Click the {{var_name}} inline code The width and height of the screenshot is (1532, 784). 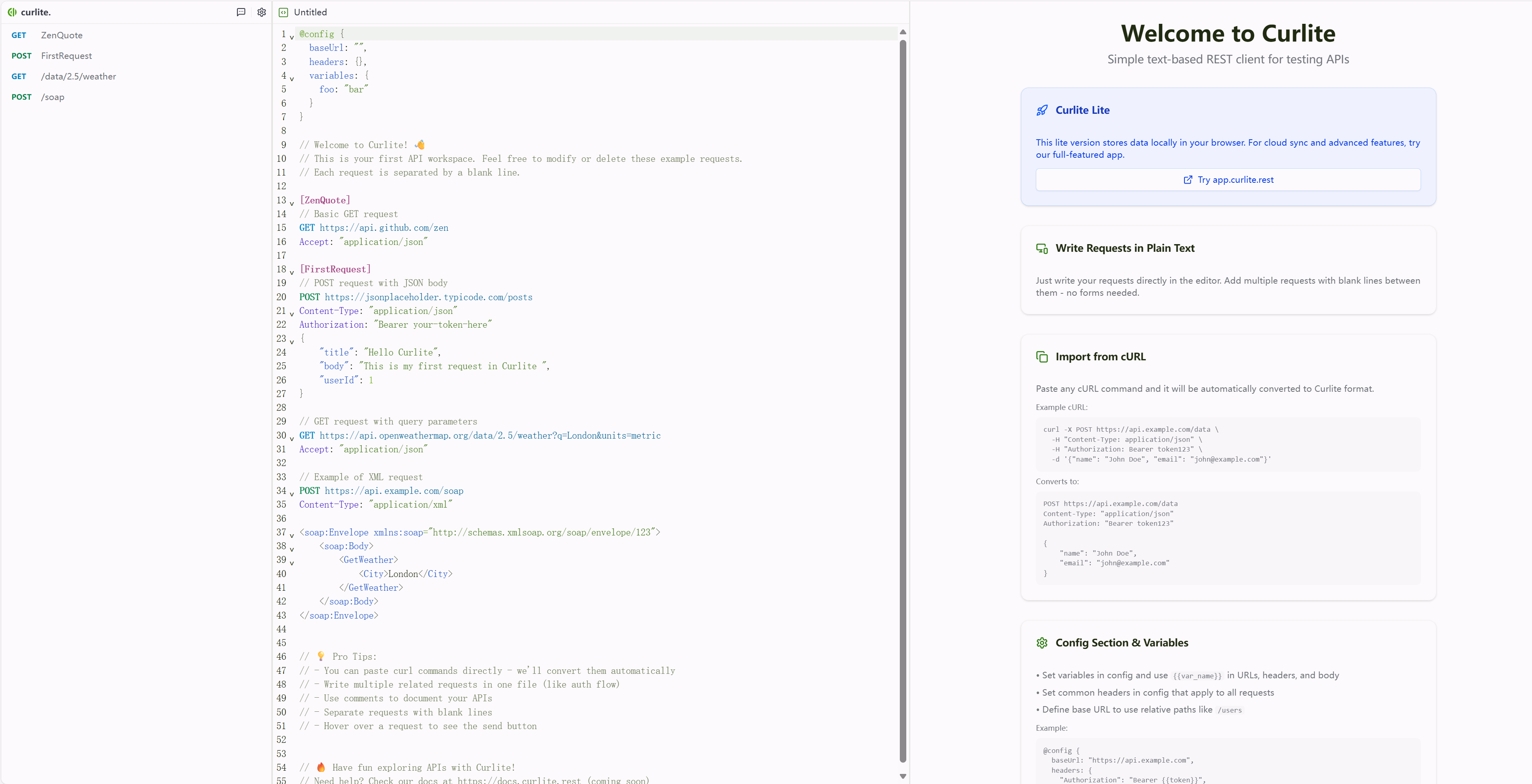pyautogui.click(x=1197, y=676)
